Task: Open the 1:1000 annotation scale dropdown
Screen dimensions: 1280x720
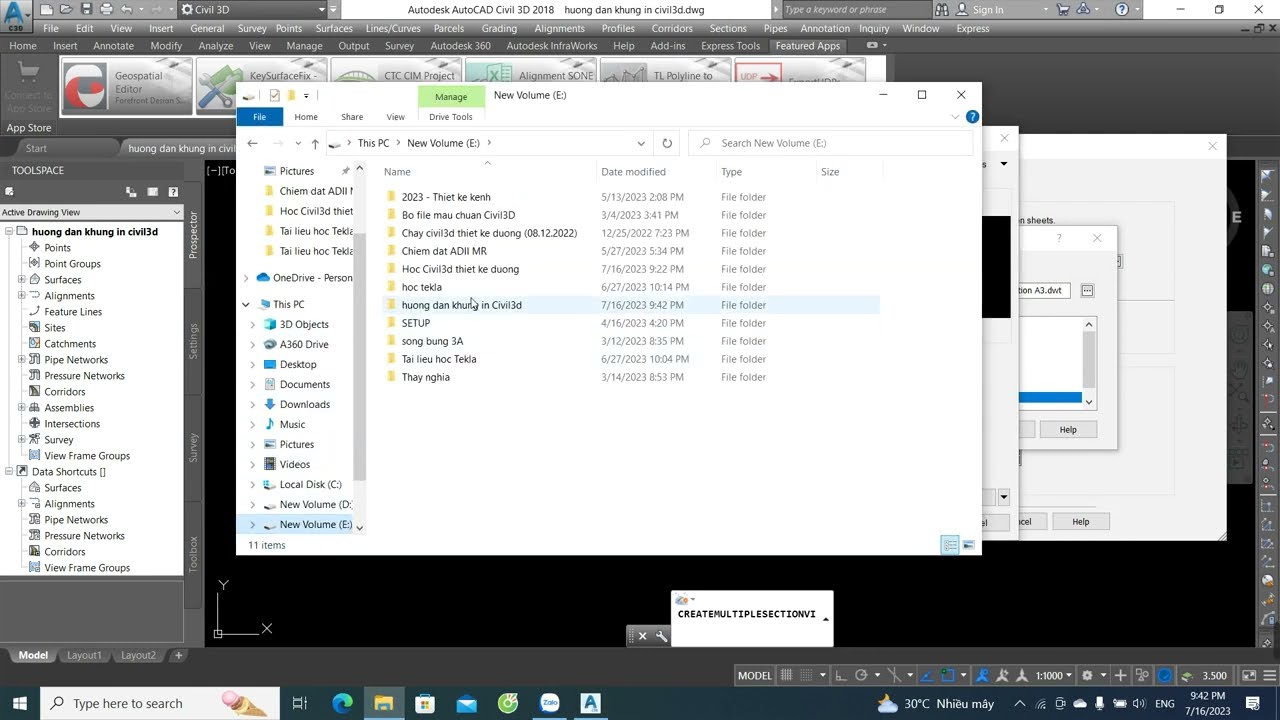Action: tap(1054, 675)
